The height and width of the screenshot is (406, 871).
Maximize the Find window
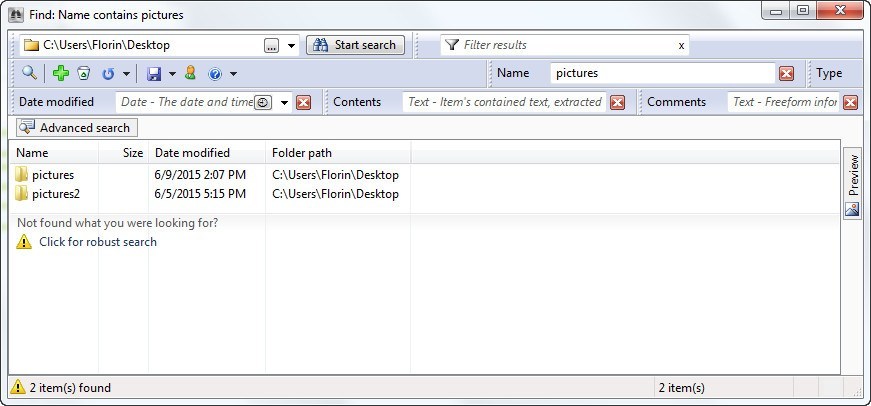tap(803, 11)
